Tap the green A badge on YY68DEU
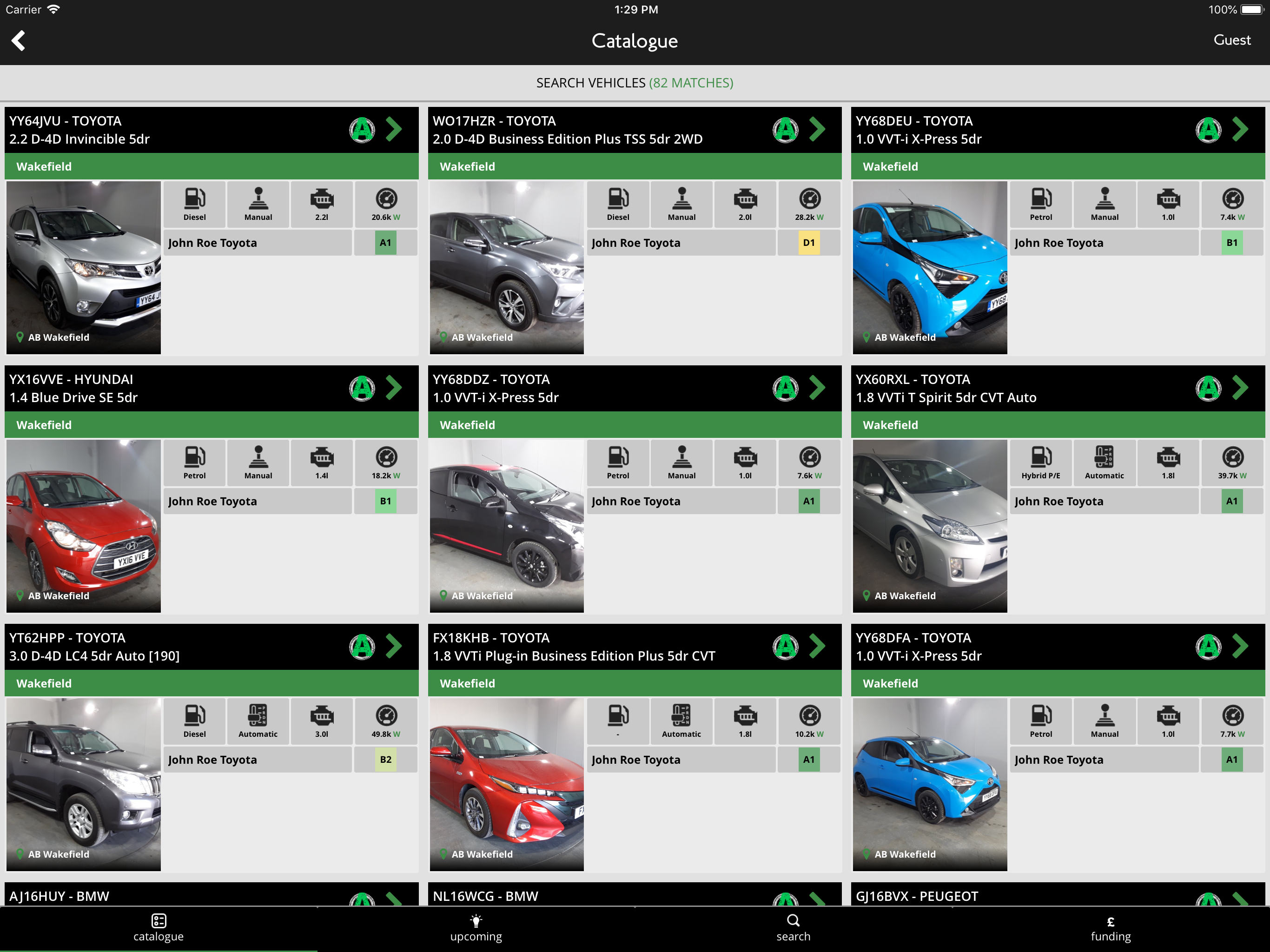The width and height of the screenshot is (1270, 952). [x=1209, y=130]
